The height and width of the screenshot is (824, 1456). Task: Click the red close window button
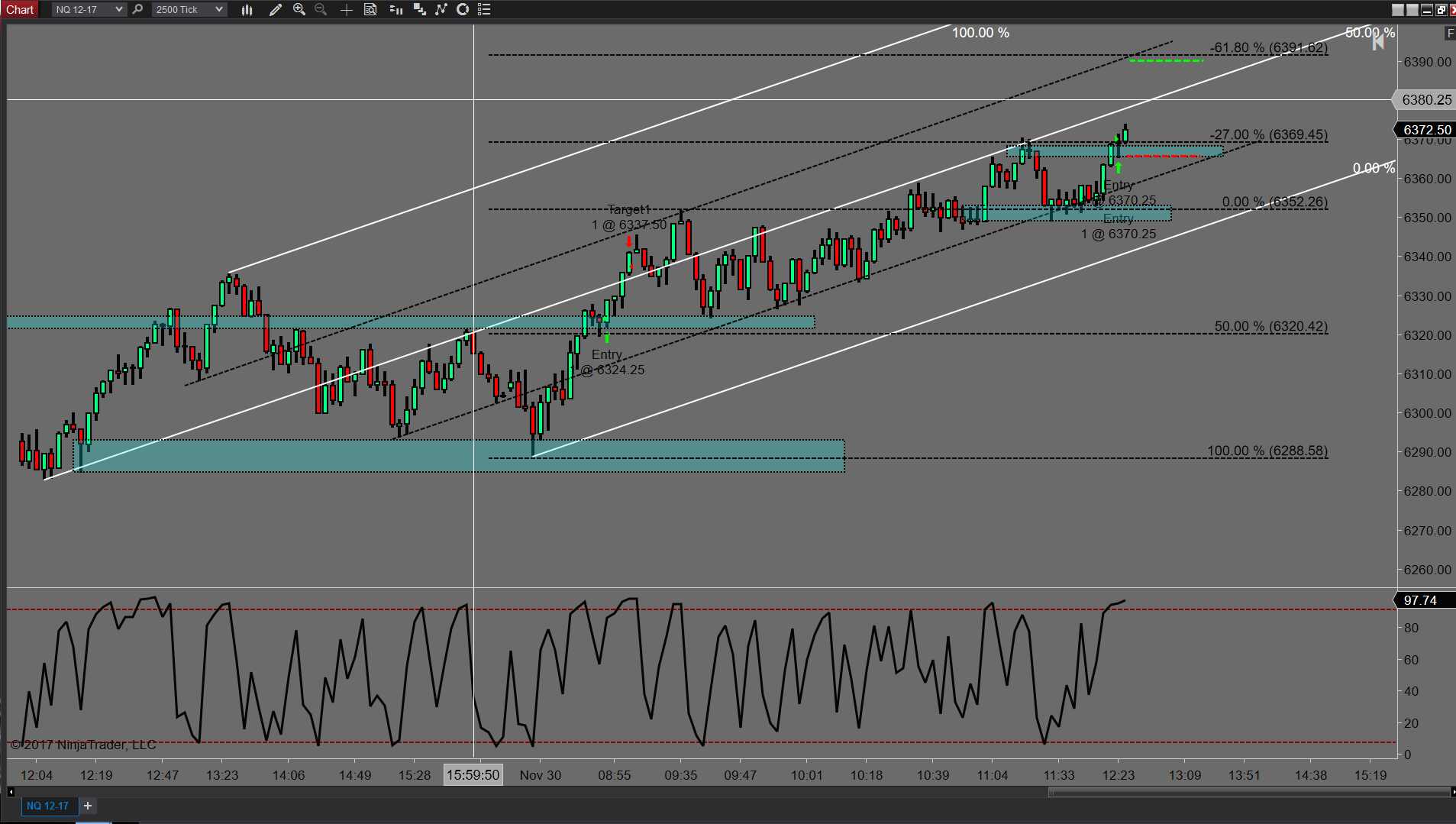[1451, 10]
